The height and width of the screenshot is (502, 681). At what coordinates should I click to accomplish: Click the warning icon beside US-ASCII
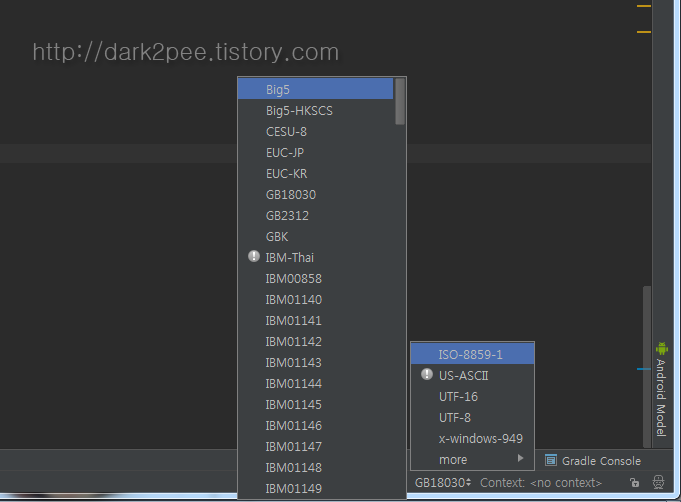click(x=427, y=374)
